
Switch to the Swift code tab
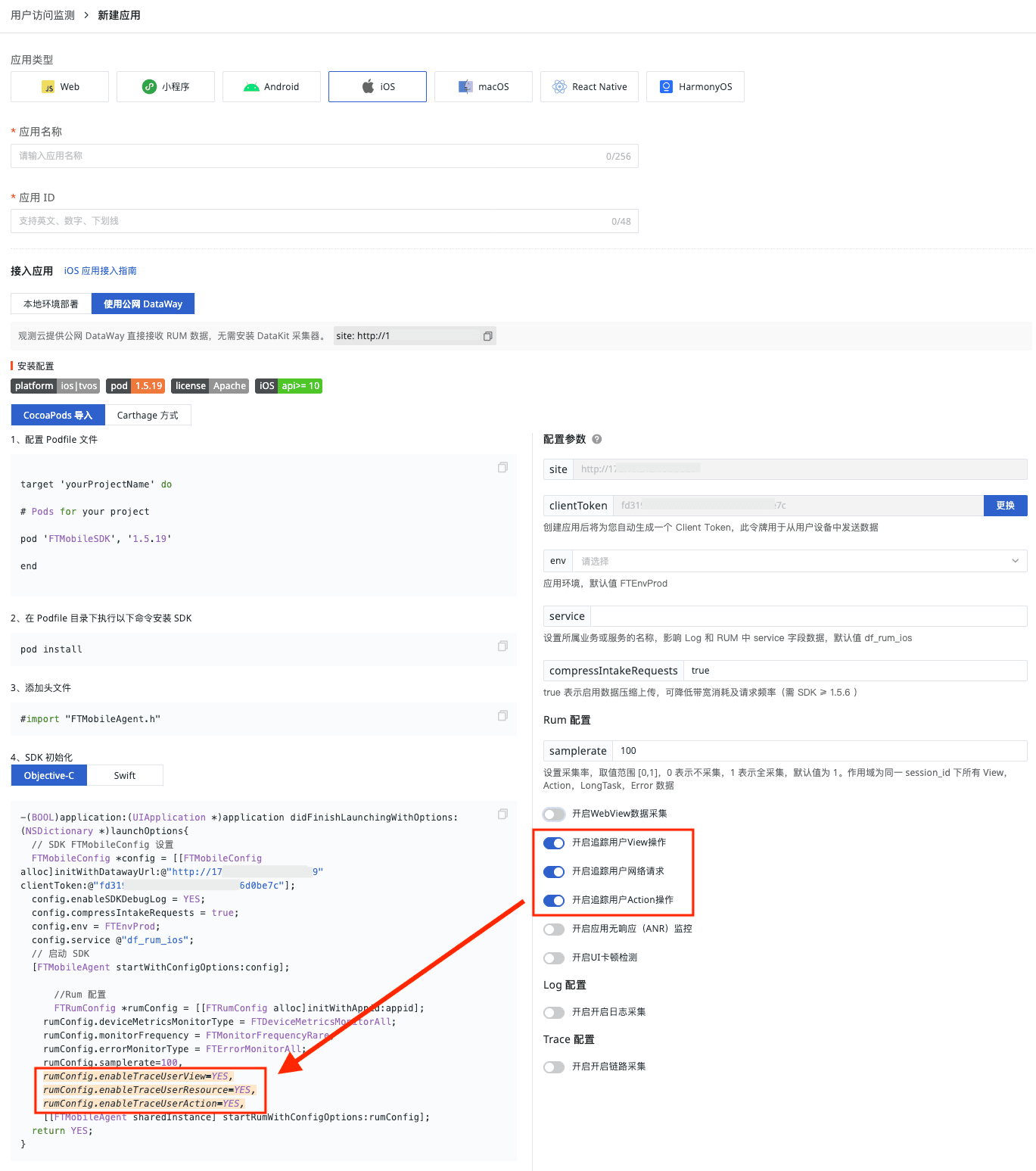tap(125, 776)
